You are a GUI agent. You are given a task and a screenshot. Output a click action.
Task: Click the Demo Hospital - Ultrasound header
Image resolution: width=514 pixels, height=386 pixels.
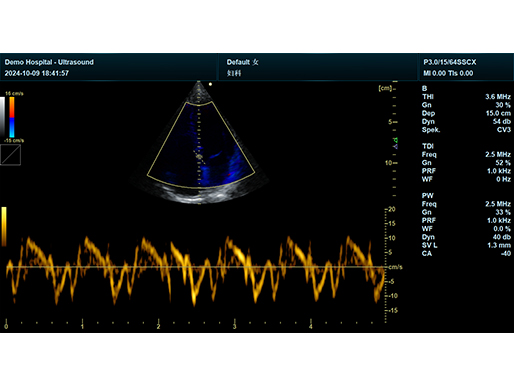click(x=49, y=62)
